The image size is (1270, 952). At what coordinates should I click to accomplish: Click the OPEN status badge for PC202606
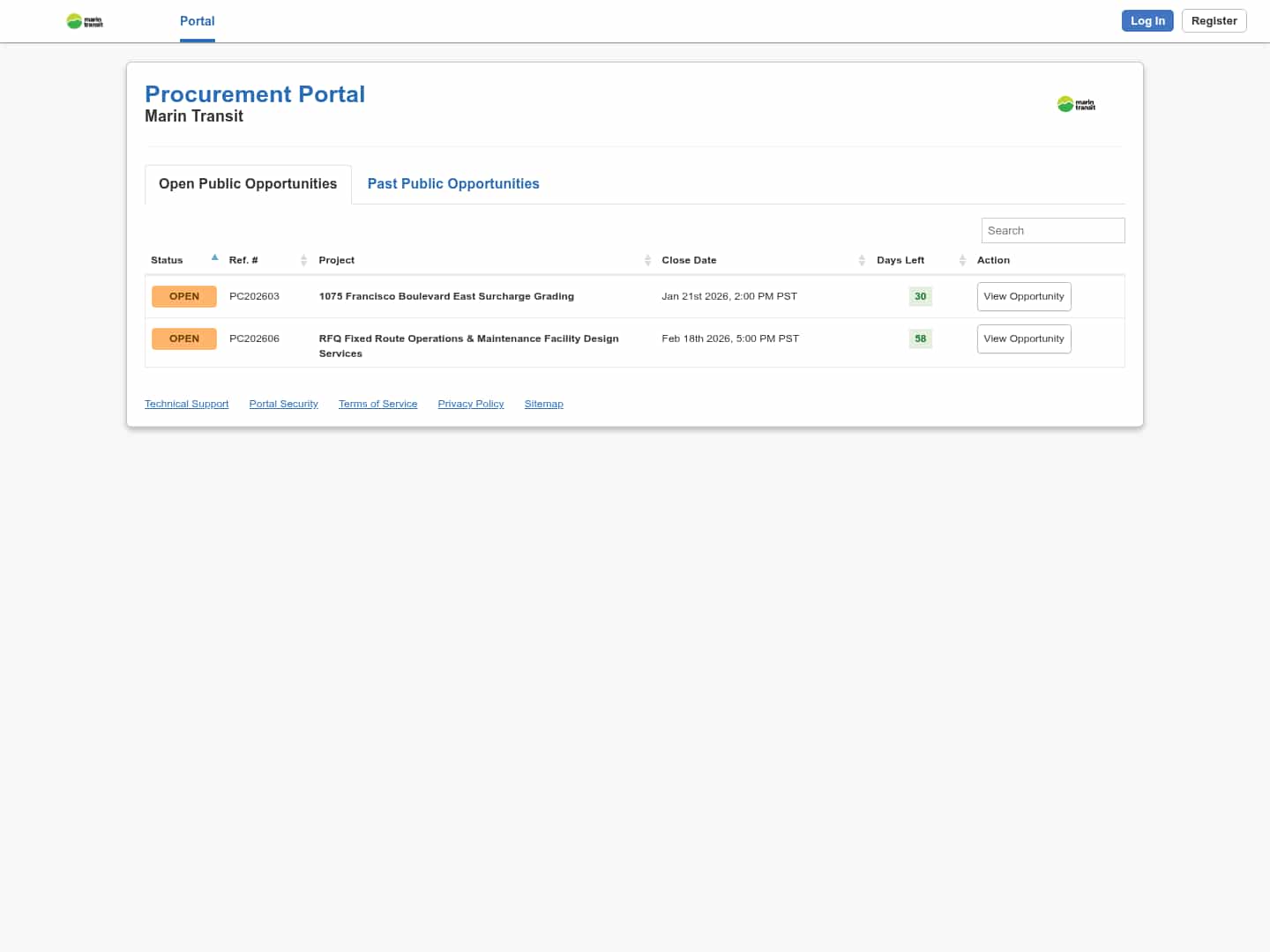pyautogui.click(x=183, y=338)
